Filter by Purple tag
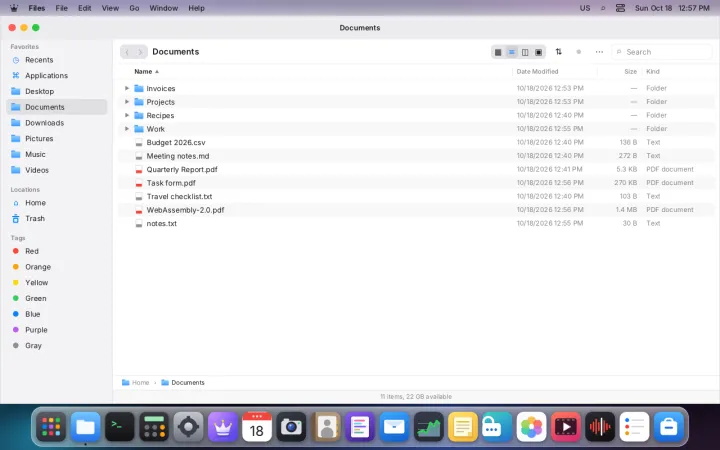This screenshot has width=720, height=450. click(x=56, y=330)
